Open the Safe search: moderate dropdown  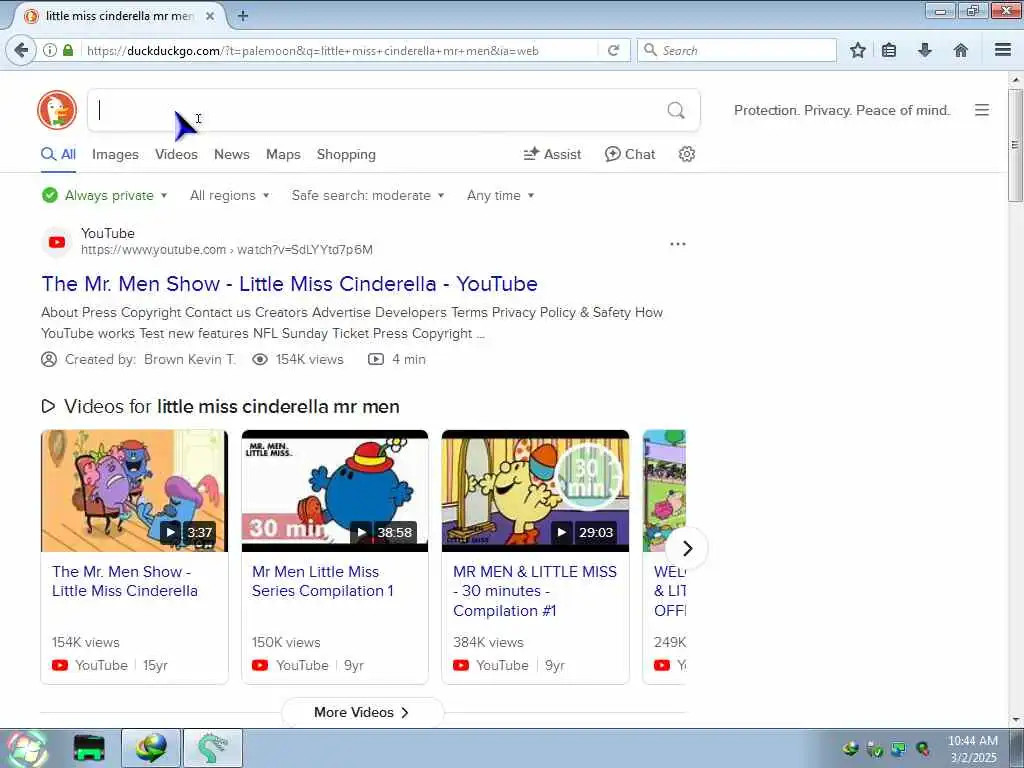point(368,195)
